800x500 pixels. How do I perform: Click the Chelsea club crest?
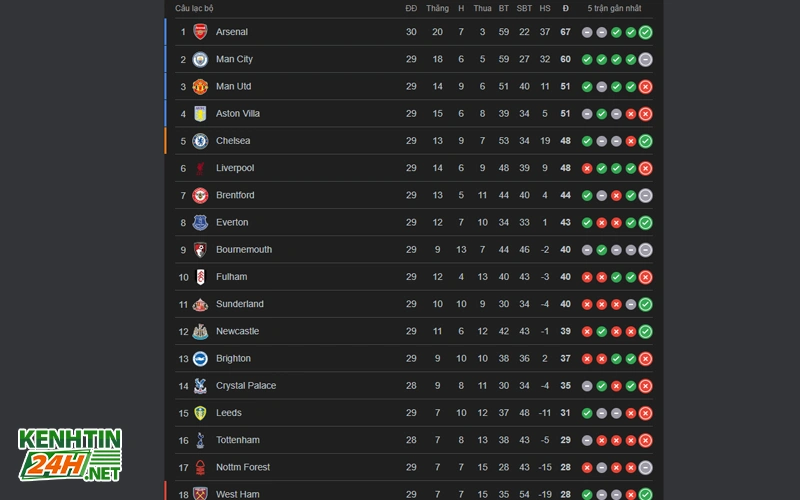click(200, 141)
